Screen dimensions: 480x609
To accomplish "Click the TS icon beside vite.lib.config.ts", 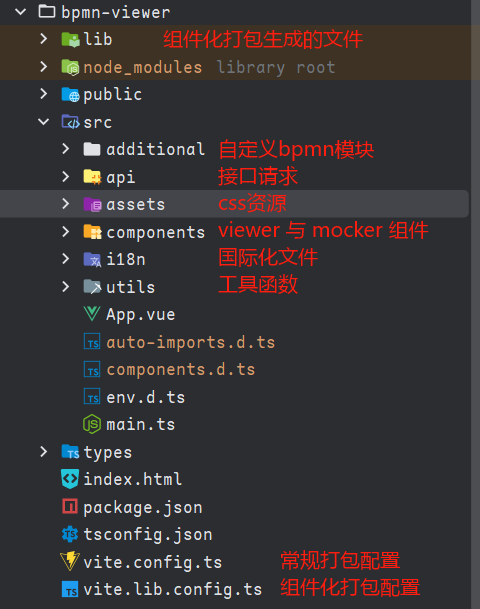I will (70, 589).
